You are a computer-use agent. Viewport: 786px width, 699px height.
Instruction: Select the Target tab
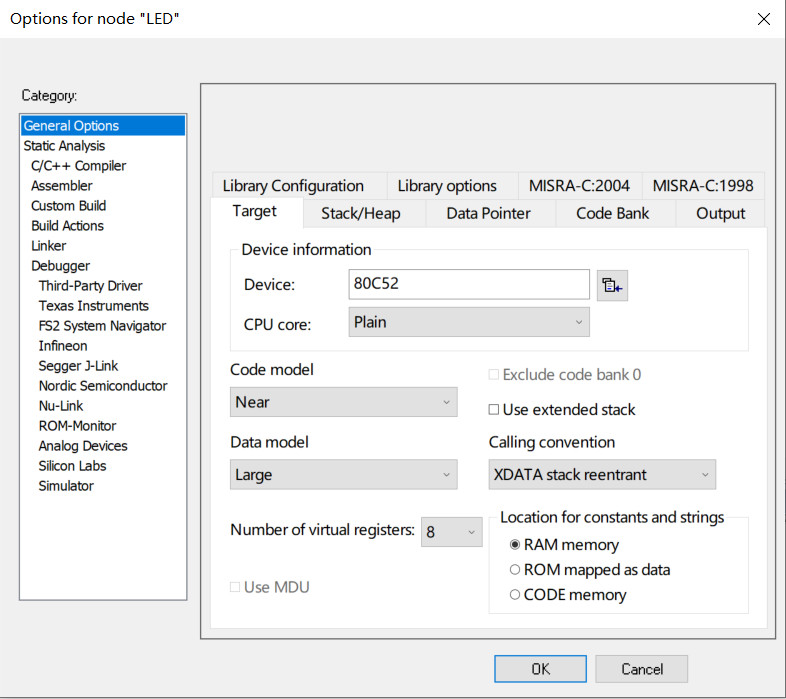point(255,212)
